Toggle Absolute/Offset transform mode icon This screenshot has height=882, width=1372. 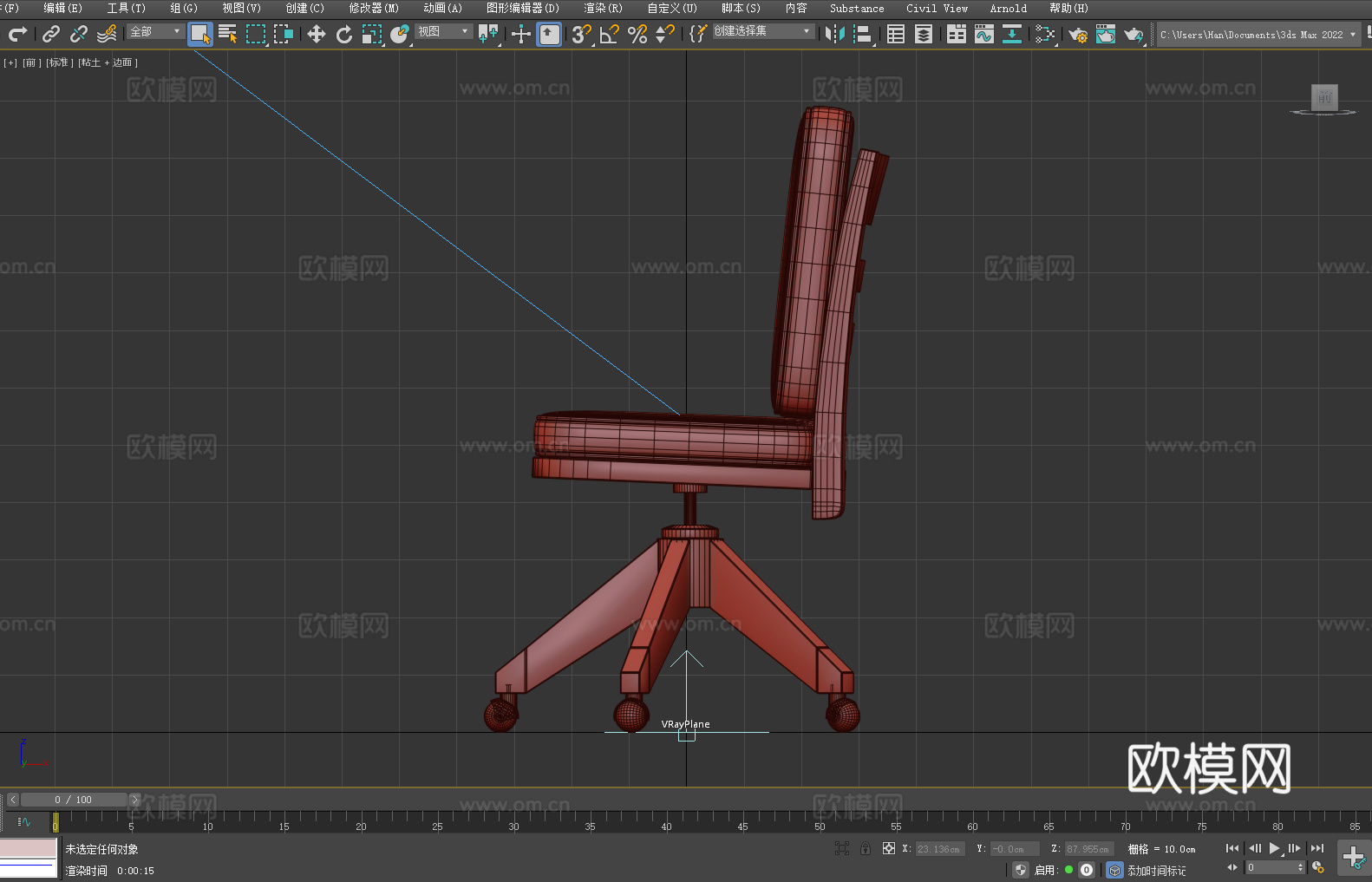coord(888,848)
